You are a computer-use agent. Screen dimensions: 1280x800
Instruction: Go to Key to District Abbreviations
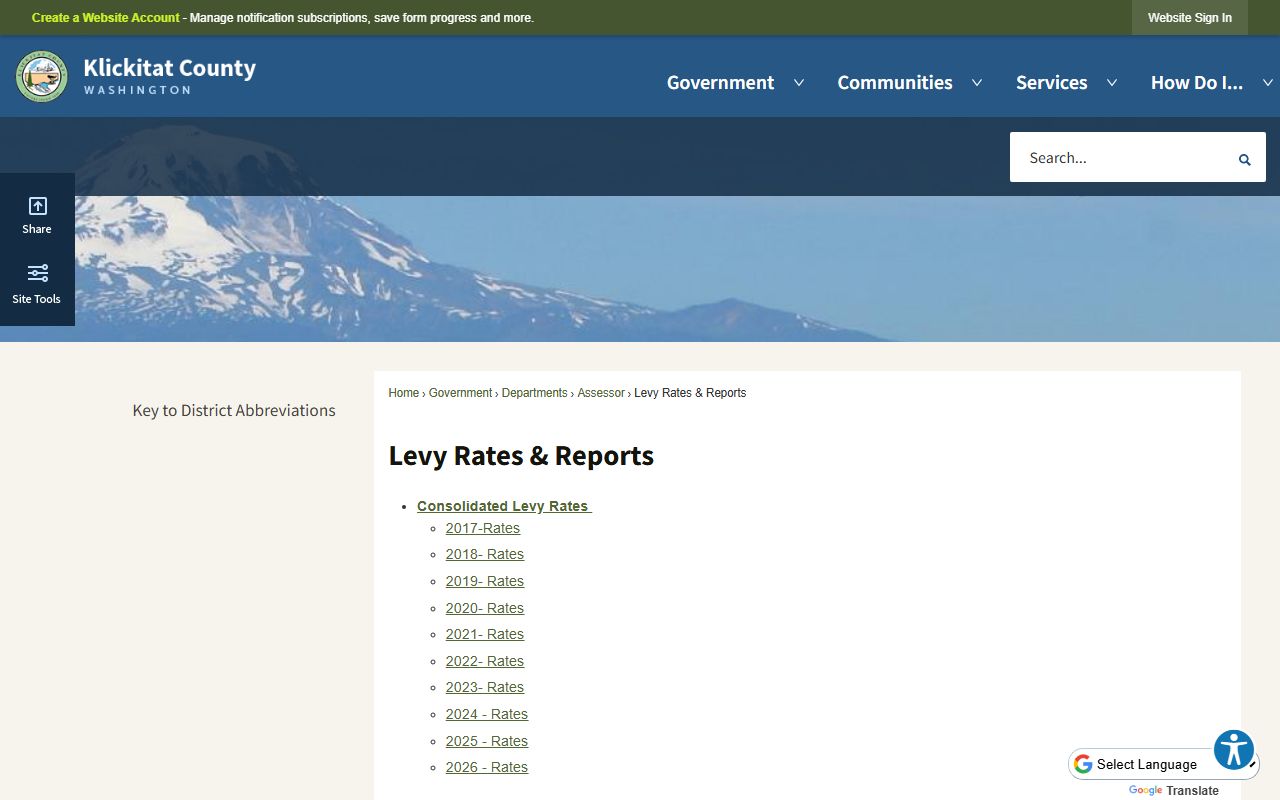pos(234,410)
